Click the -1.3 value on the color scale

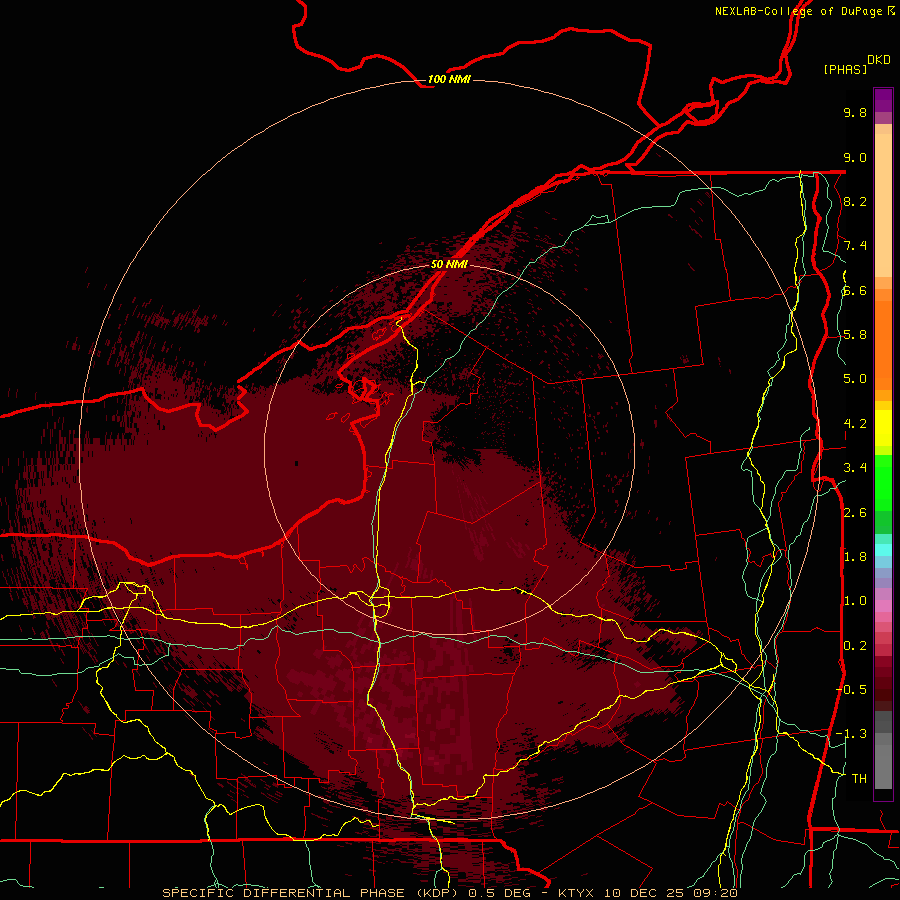pyautogui.click(x=851, y=734)
